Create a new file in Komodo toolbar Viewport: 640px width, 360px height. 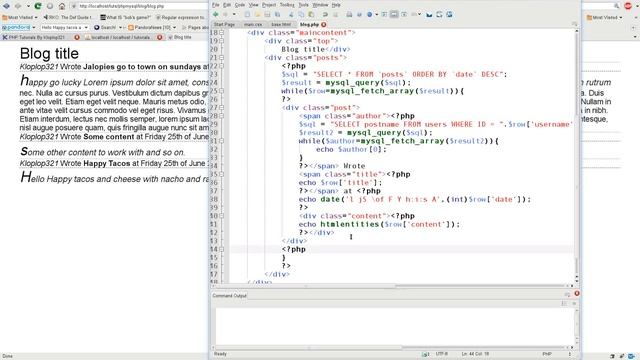click(247, 14)
